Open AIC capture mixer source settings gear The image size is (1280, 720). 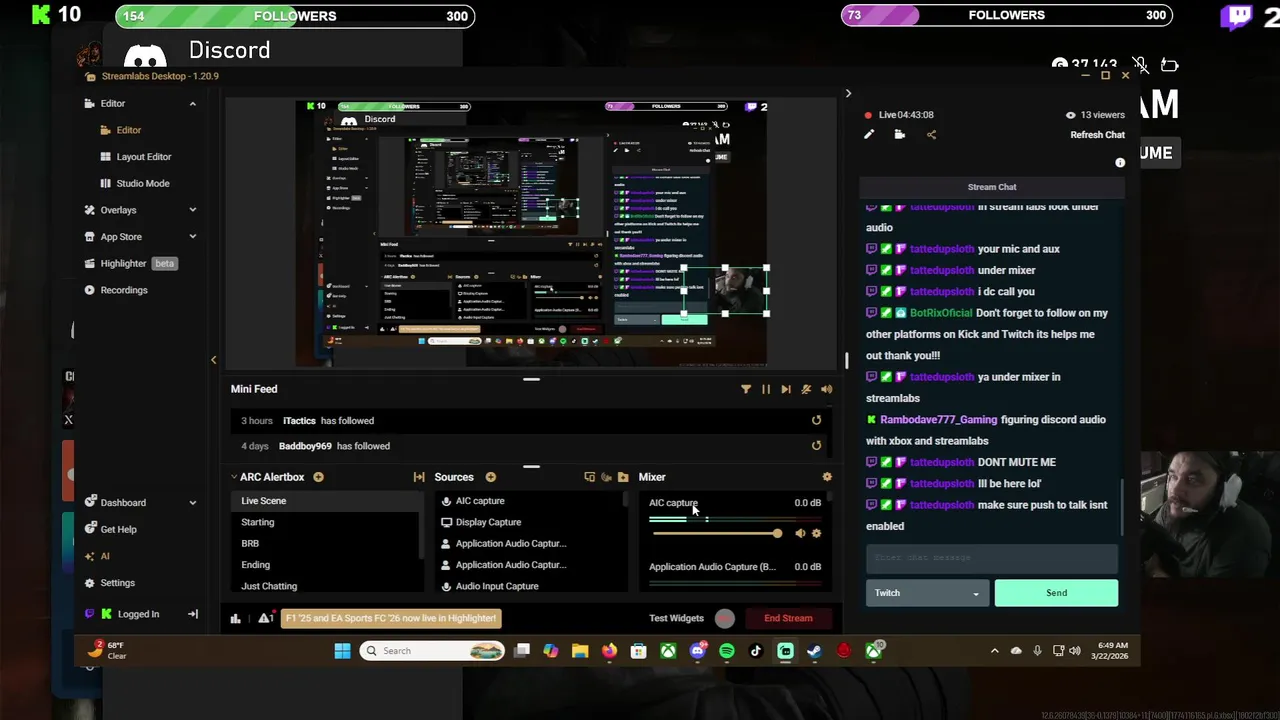click(x=816, y=533)
